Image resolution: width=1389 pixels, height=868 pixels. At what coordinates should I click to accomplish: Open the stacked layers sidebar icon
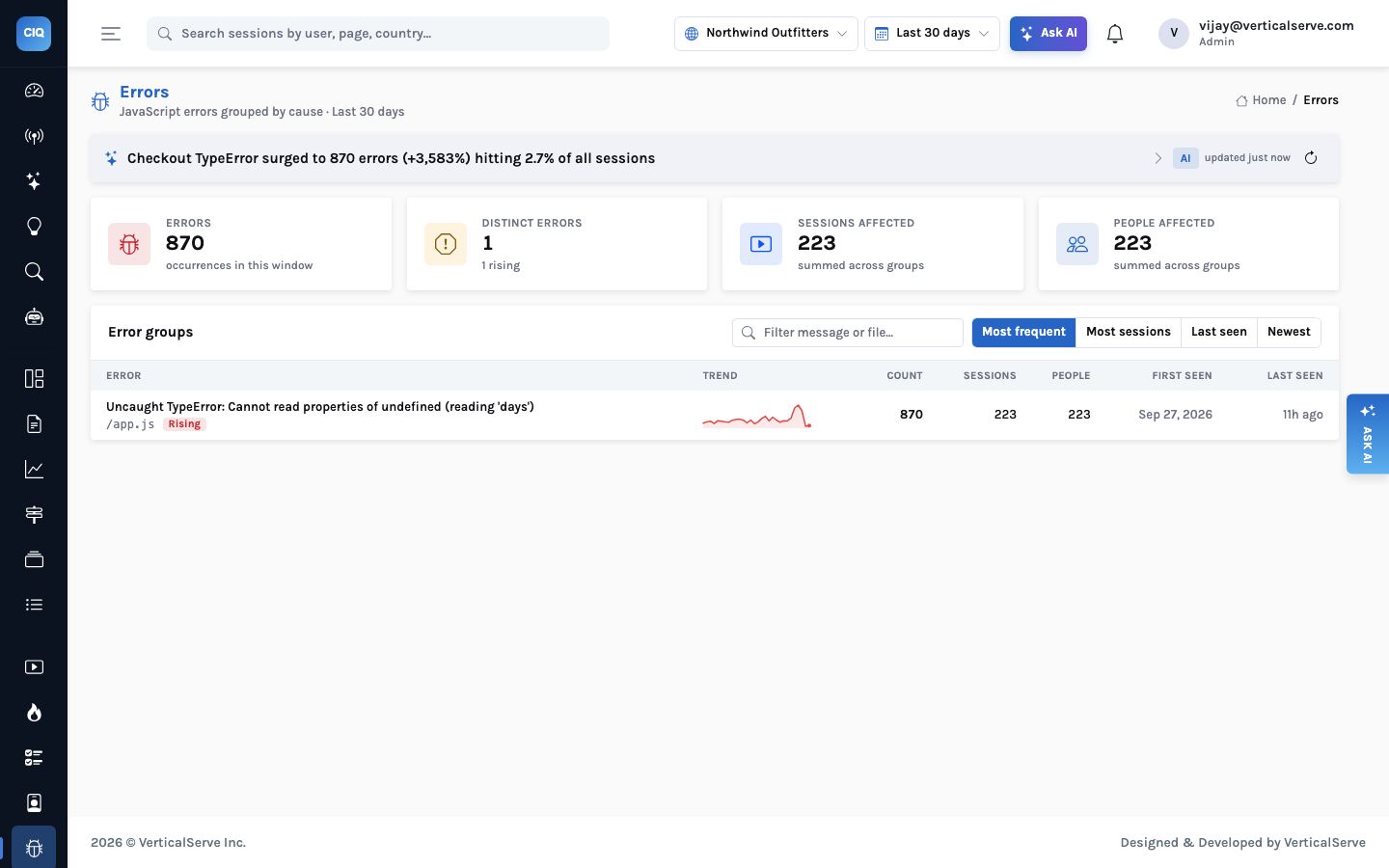click(34, 559)
